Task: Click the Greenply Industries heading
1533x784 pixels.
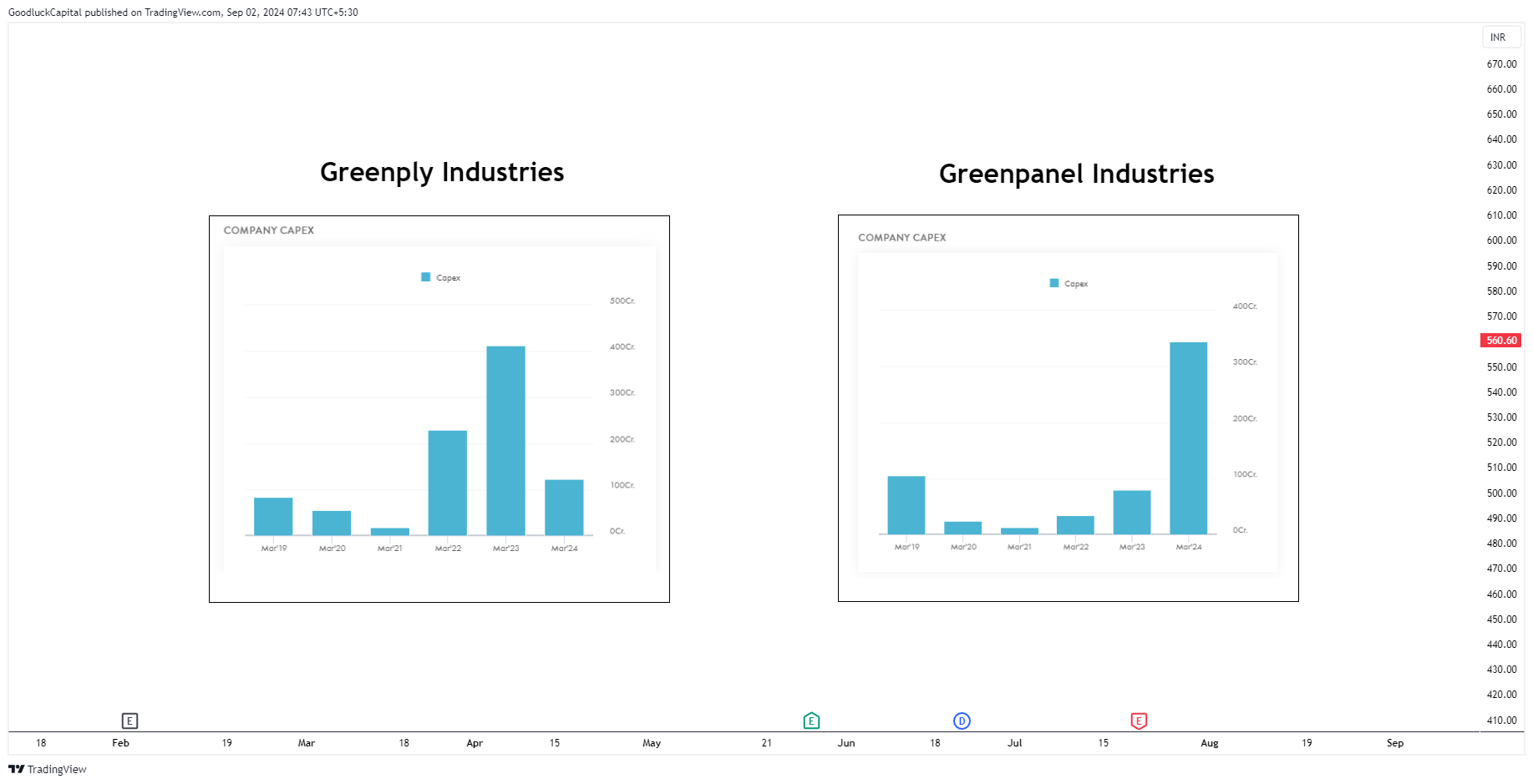Action: (x=442, y=172)
